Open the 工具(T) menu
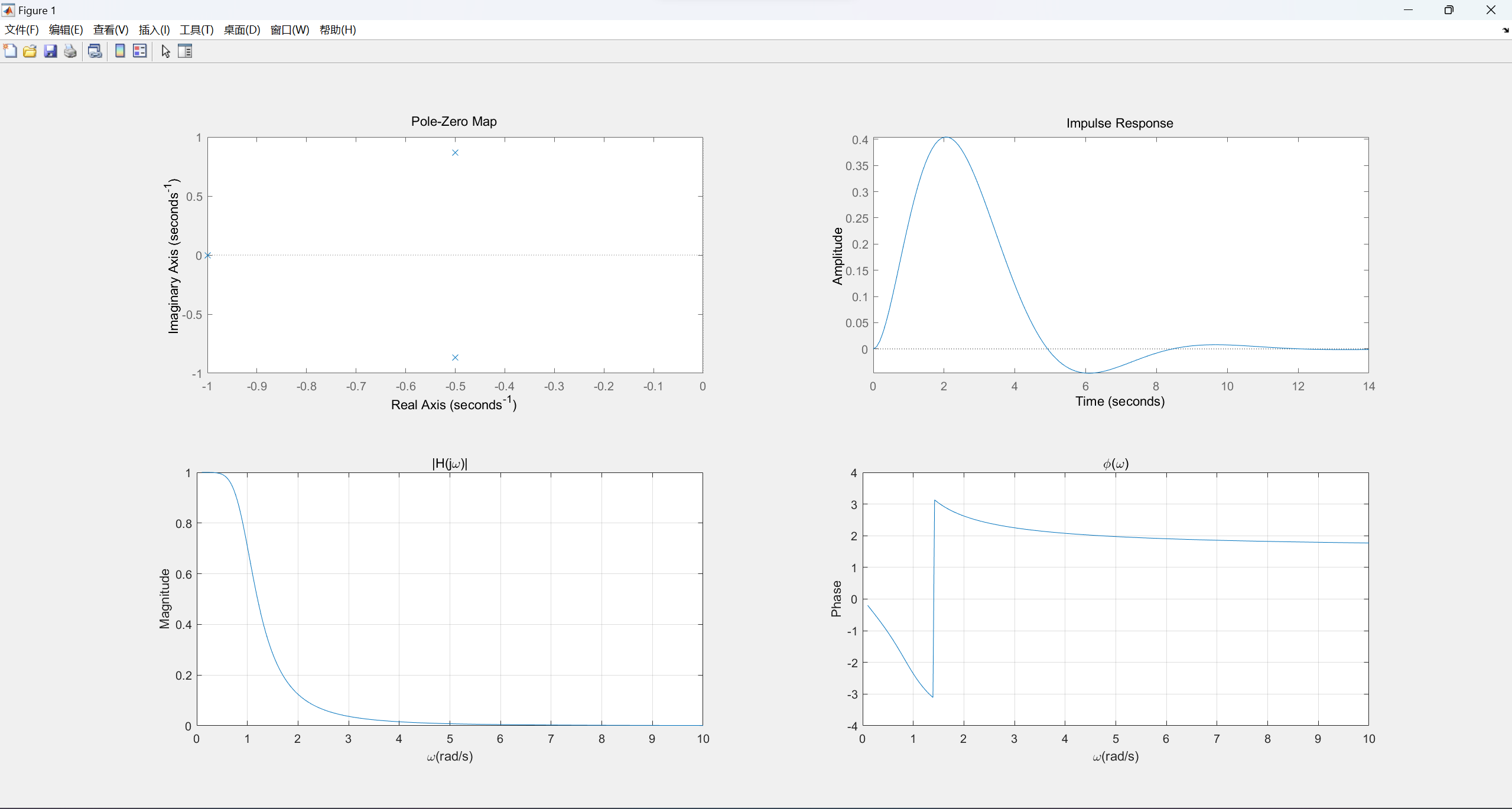1512x809 pixels. click(196, 30)
